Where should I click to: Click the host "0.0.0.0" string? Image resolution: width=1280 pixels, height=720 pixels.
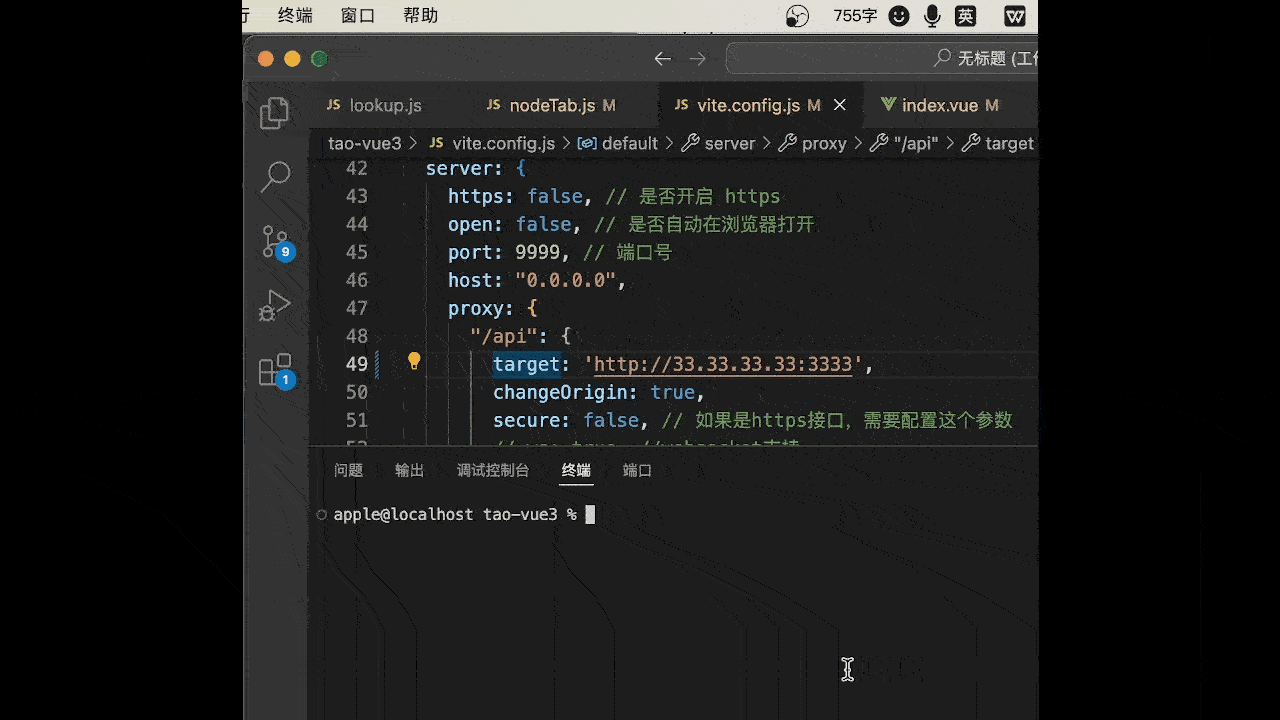tap(565, 280)
